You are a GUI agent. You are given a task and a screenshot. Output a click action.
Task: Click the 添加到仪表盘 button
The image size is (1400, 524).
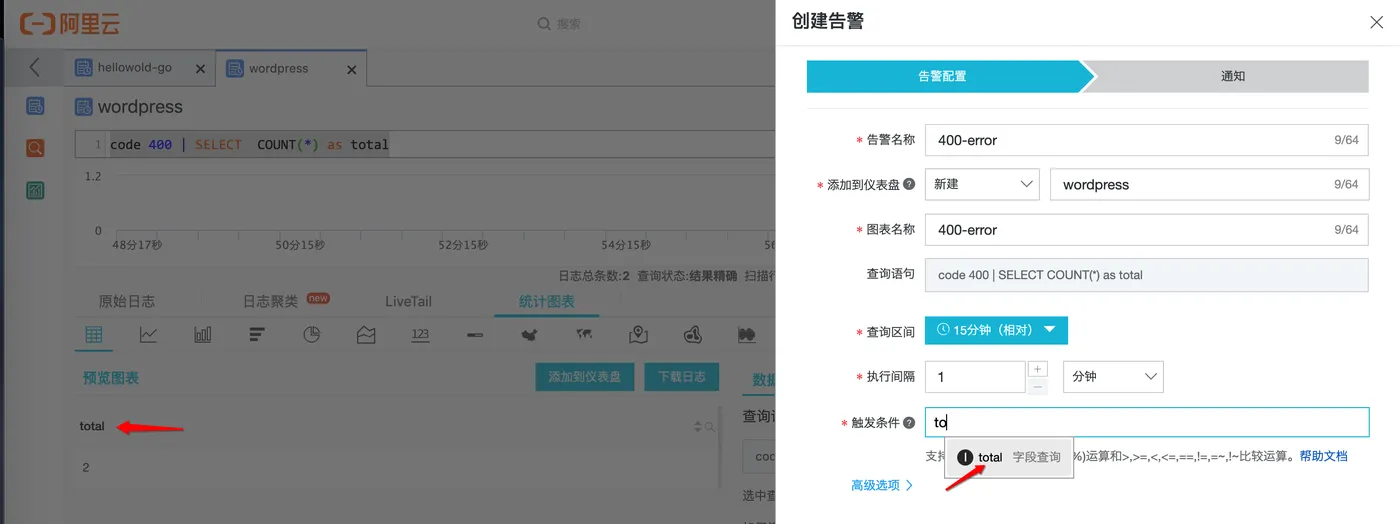(x=585, y=377)
